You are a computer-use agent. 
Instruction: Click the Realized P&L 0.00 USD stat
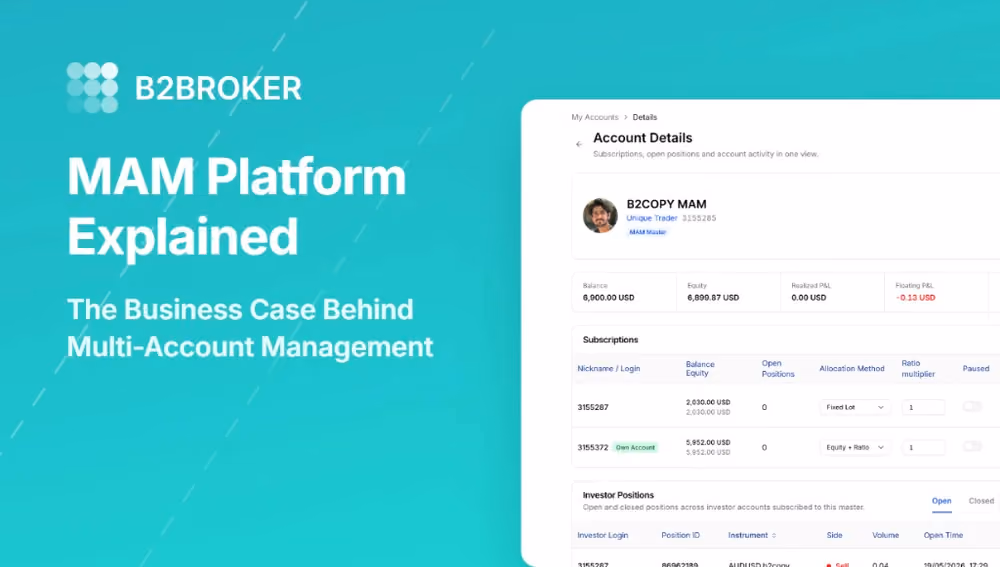[832, 292]
